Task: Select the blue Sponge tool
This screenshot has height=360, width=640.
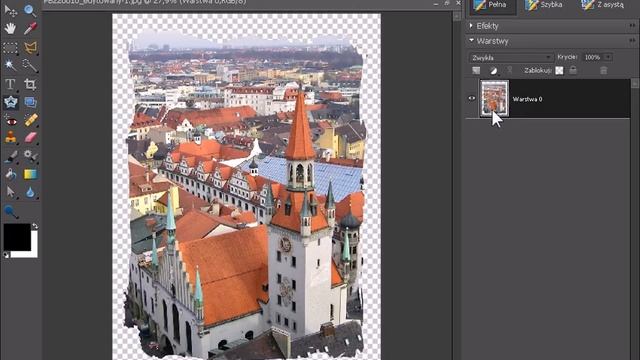Action: [11, 211]
